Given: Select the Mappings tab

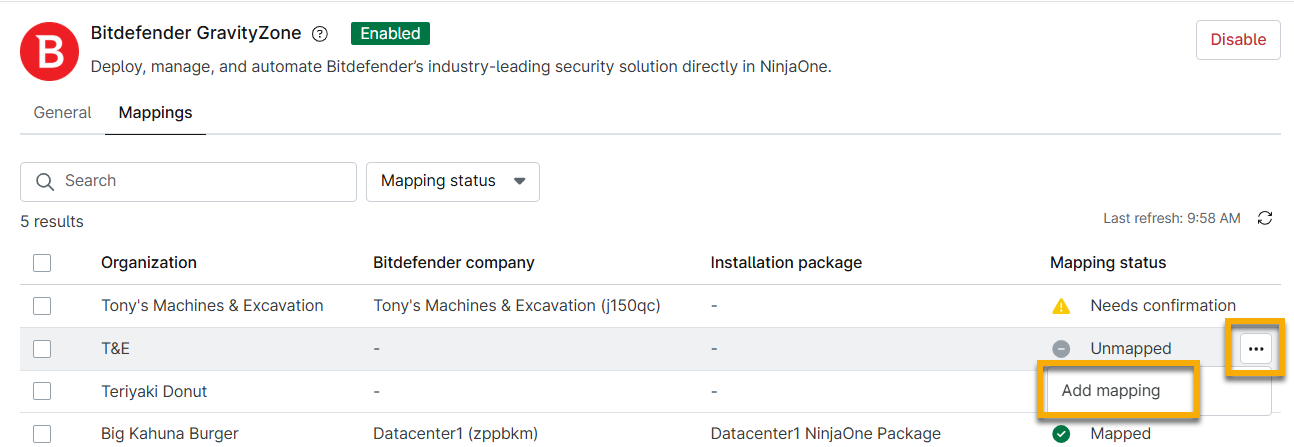Looking at the screenshot, I should point(155,113).
